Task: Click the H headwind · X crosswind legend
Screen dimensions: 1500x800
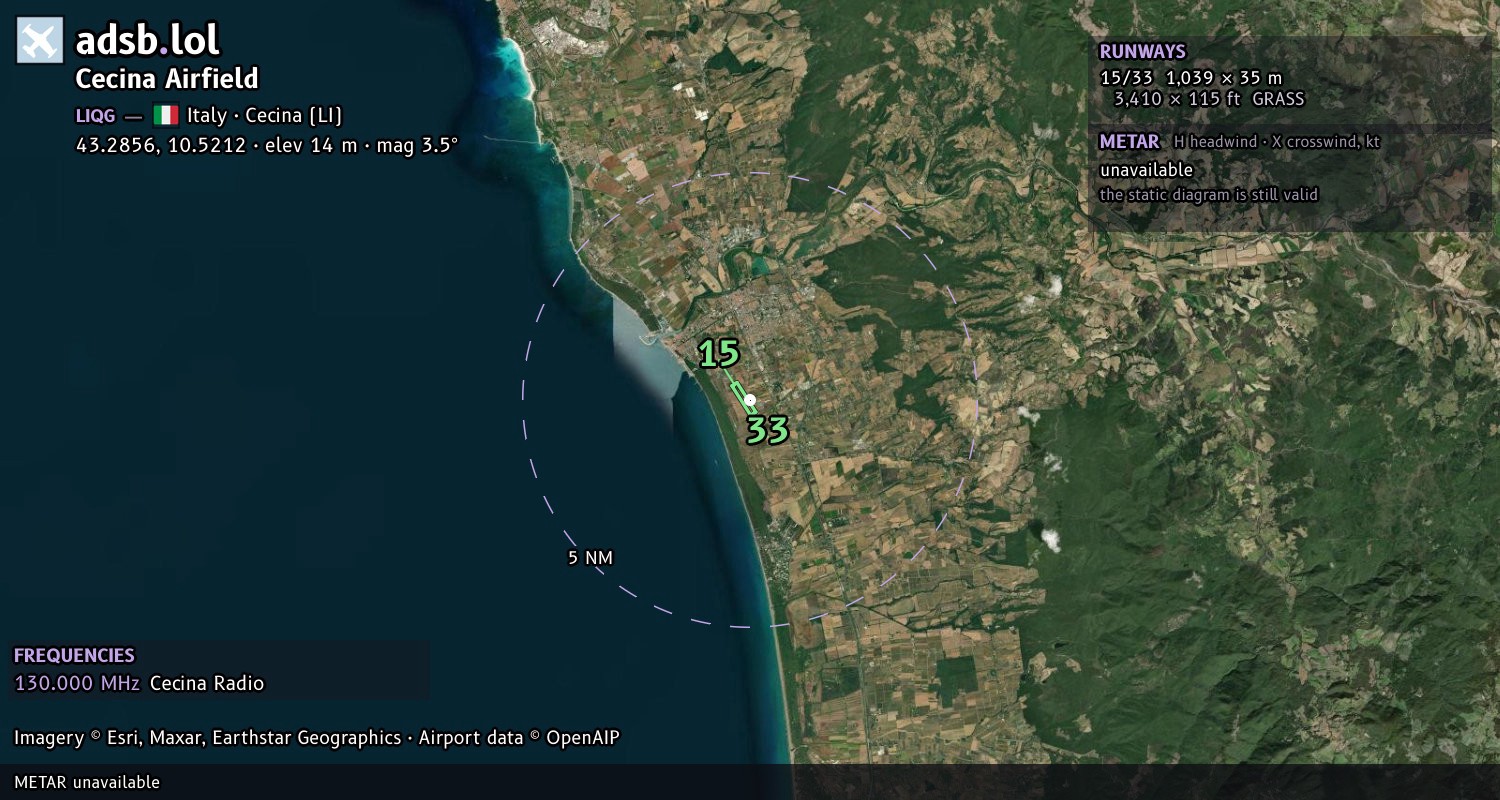Action: pyautogui.click(x=1277, y=142)
